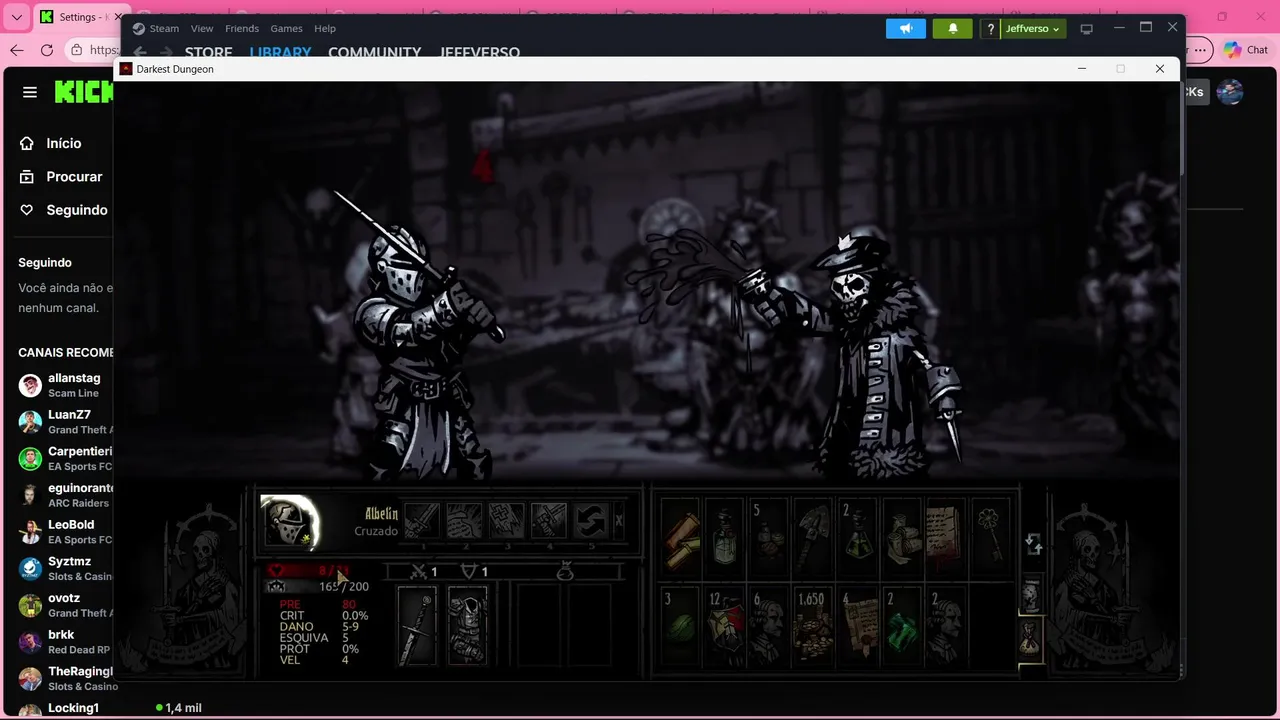This screenshot has width=1280, height=720.
Task: Open the Friends menu in Steam
Action: 242,28
